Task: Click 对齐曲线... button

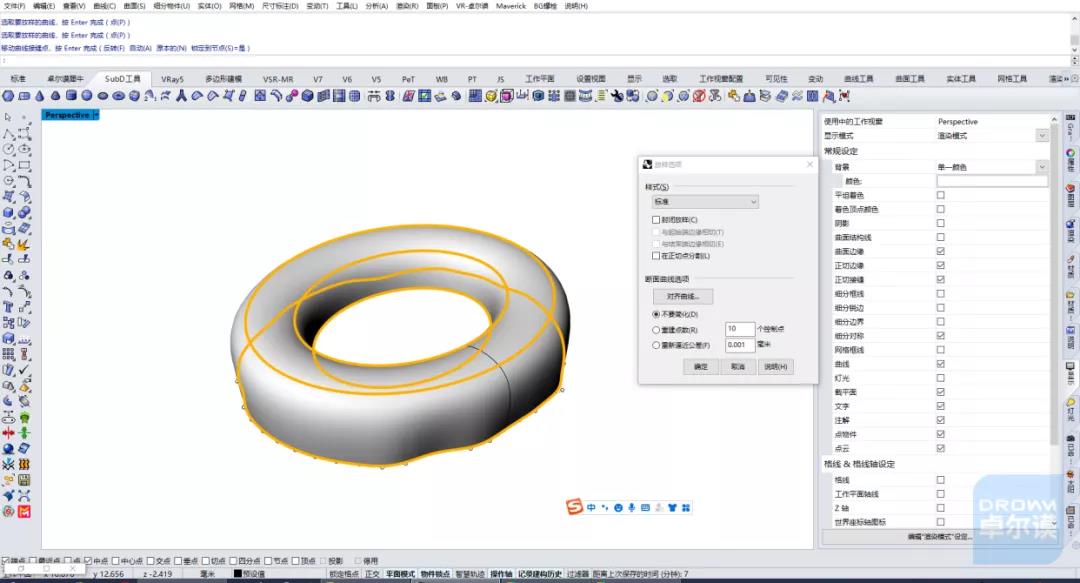Action: click(x=683, y=296)
